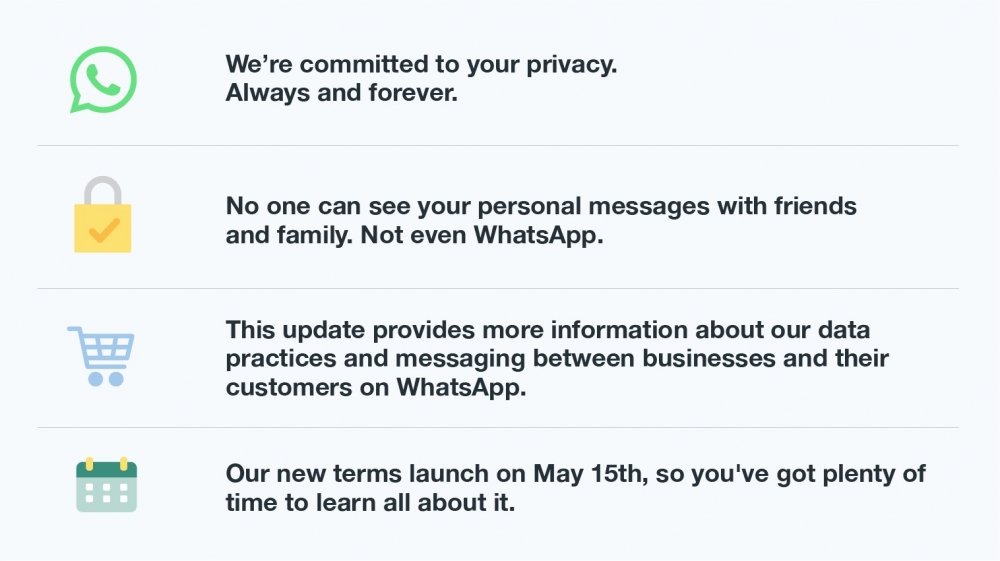Select the "customers on WhatsApp." text
This screenshot has width=1000, height=561.
coord(376,387)
